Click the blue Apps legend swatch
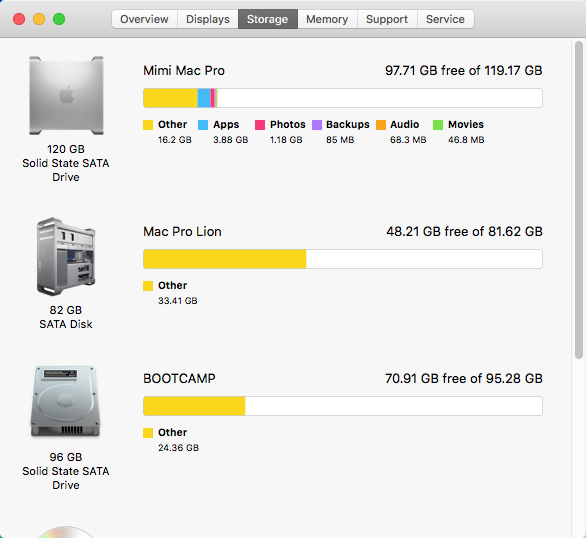The image size is (586, 538). 203,125
